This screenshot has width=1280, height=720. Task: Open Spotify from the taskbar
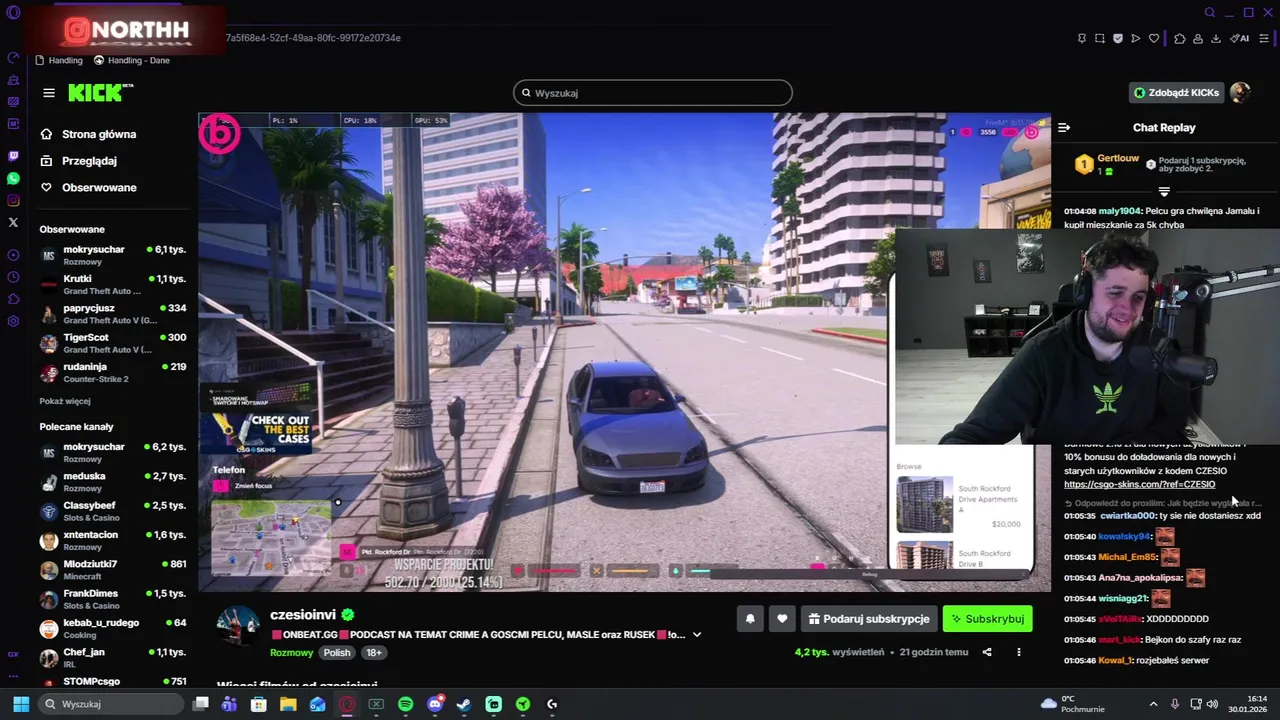(x=405, y=704)
